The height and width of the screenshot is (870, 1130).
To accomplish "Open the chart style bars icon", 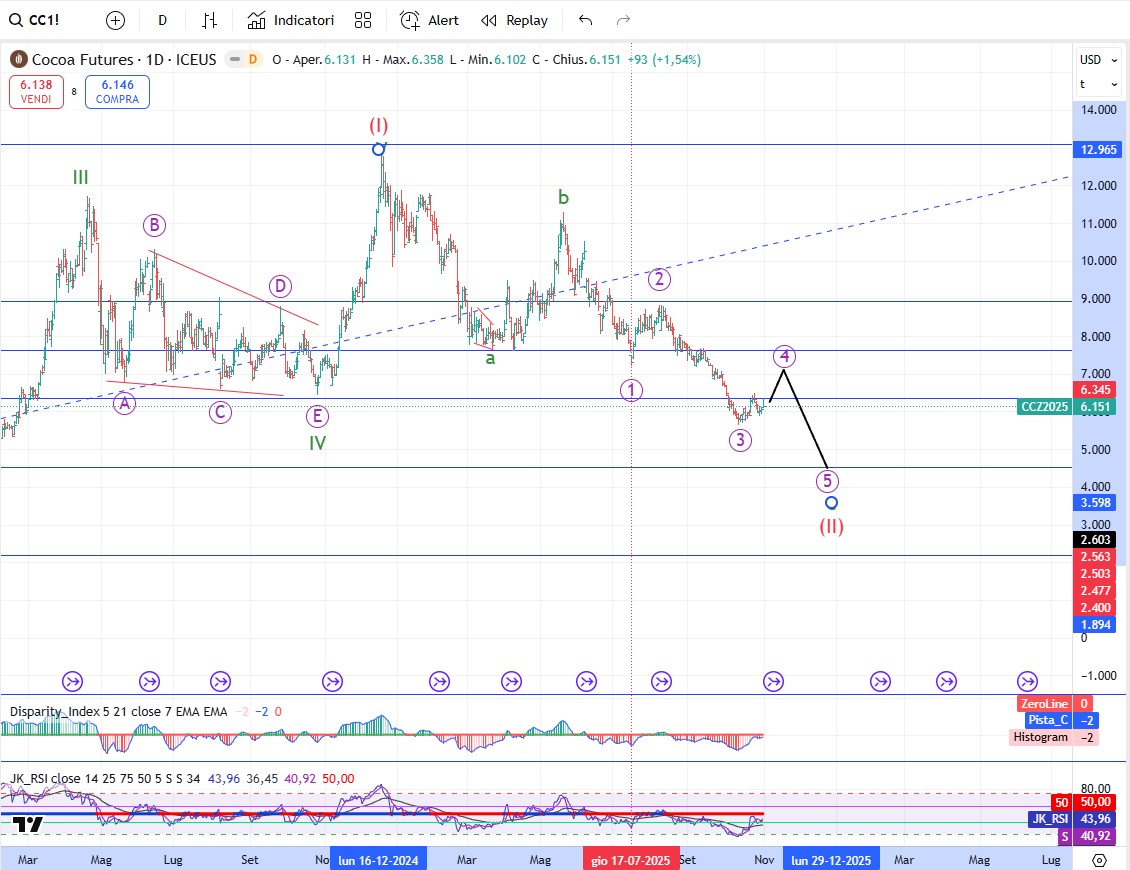I will pyautogui.click(x=209, y=20).
